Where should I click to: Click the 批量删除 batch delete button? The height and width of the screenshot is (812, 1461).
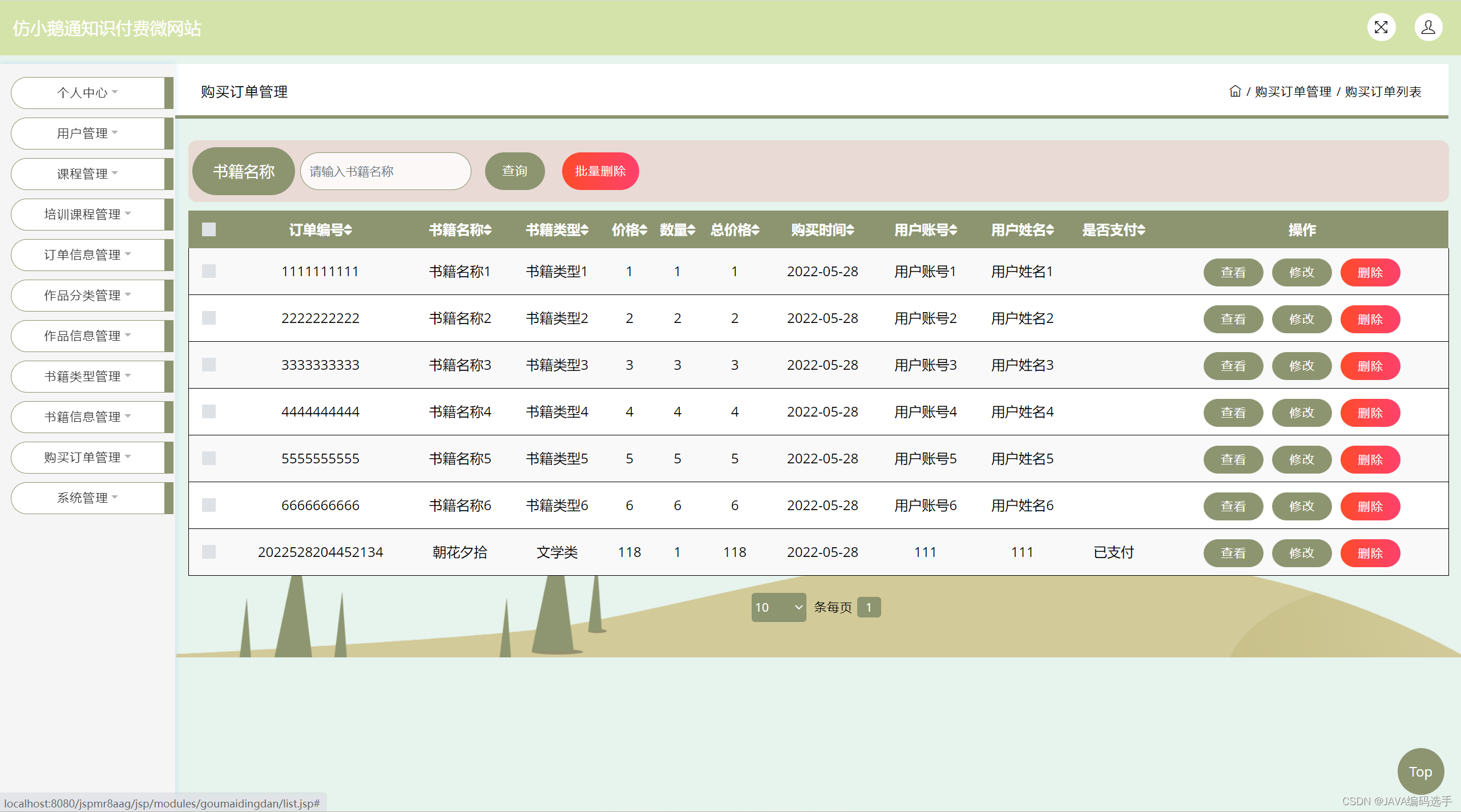600,171
